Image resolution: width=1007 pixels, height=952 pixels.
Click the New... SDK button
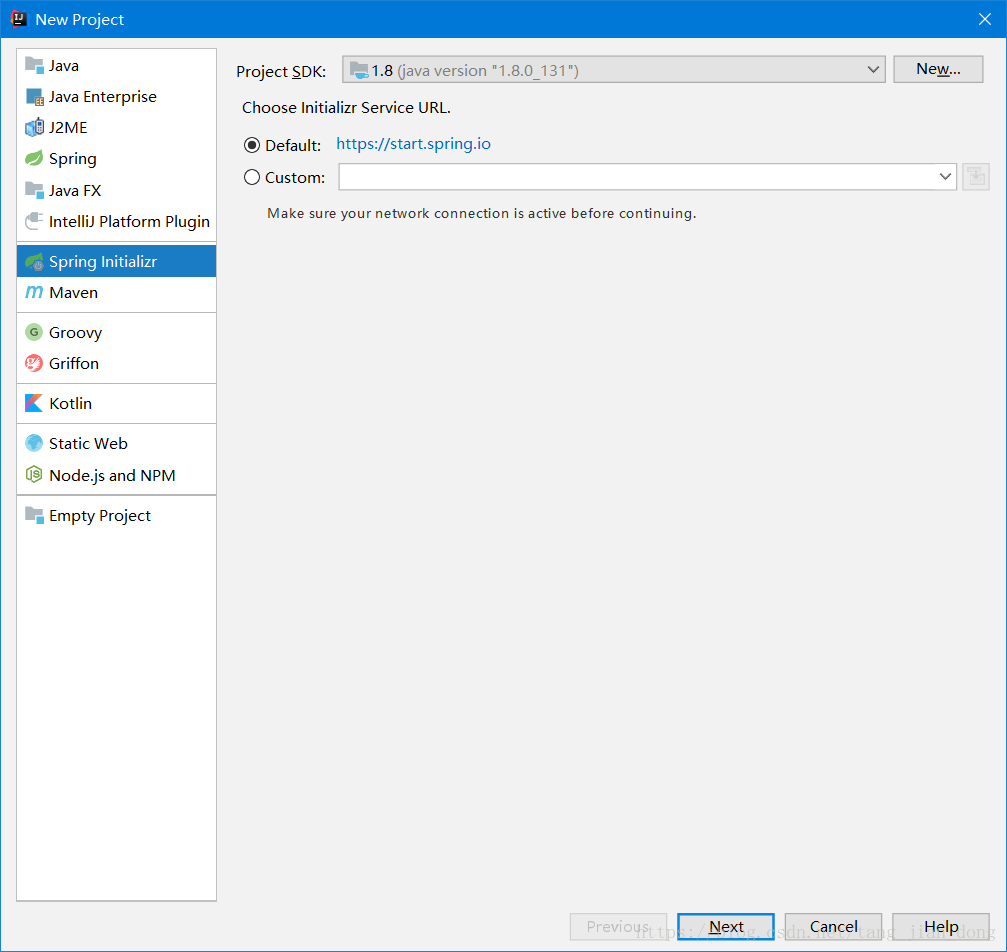[938, 69]
